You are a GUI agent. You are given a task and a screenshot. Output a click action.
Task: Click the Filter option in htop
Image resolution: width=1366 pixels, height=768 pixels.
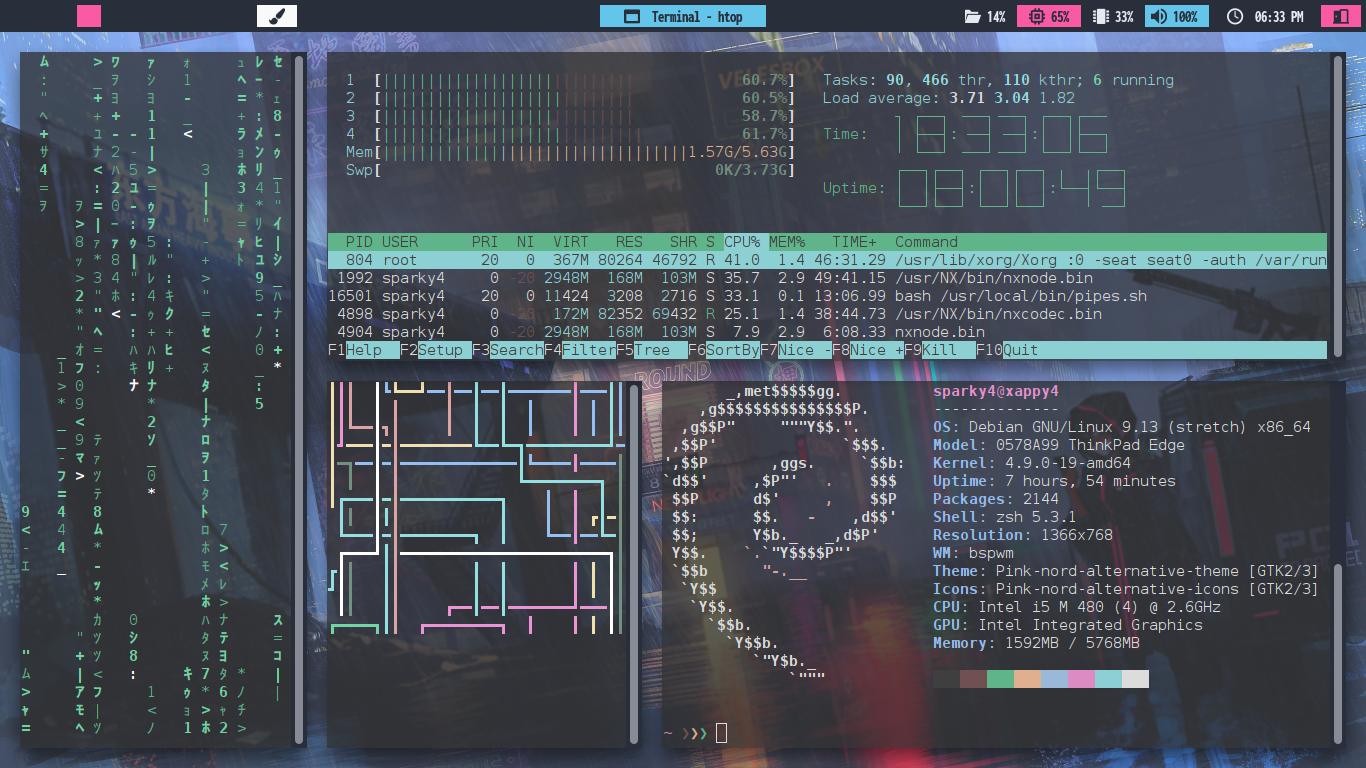pyautogui.click(x=588, y=350)
